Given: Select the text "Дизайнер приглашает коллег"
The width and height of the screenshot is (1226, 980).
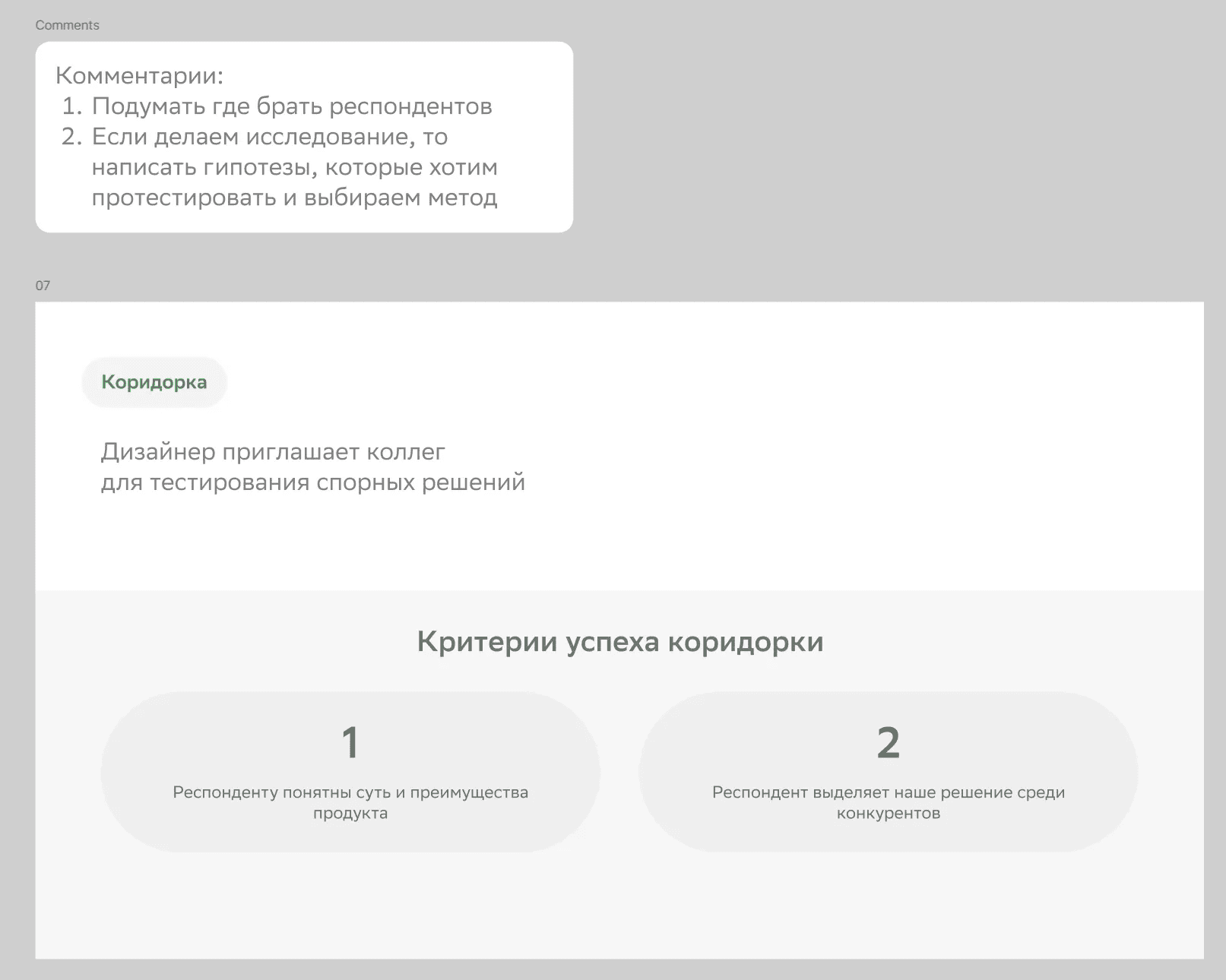Looking at the screenshot, I should click(273, 452).
